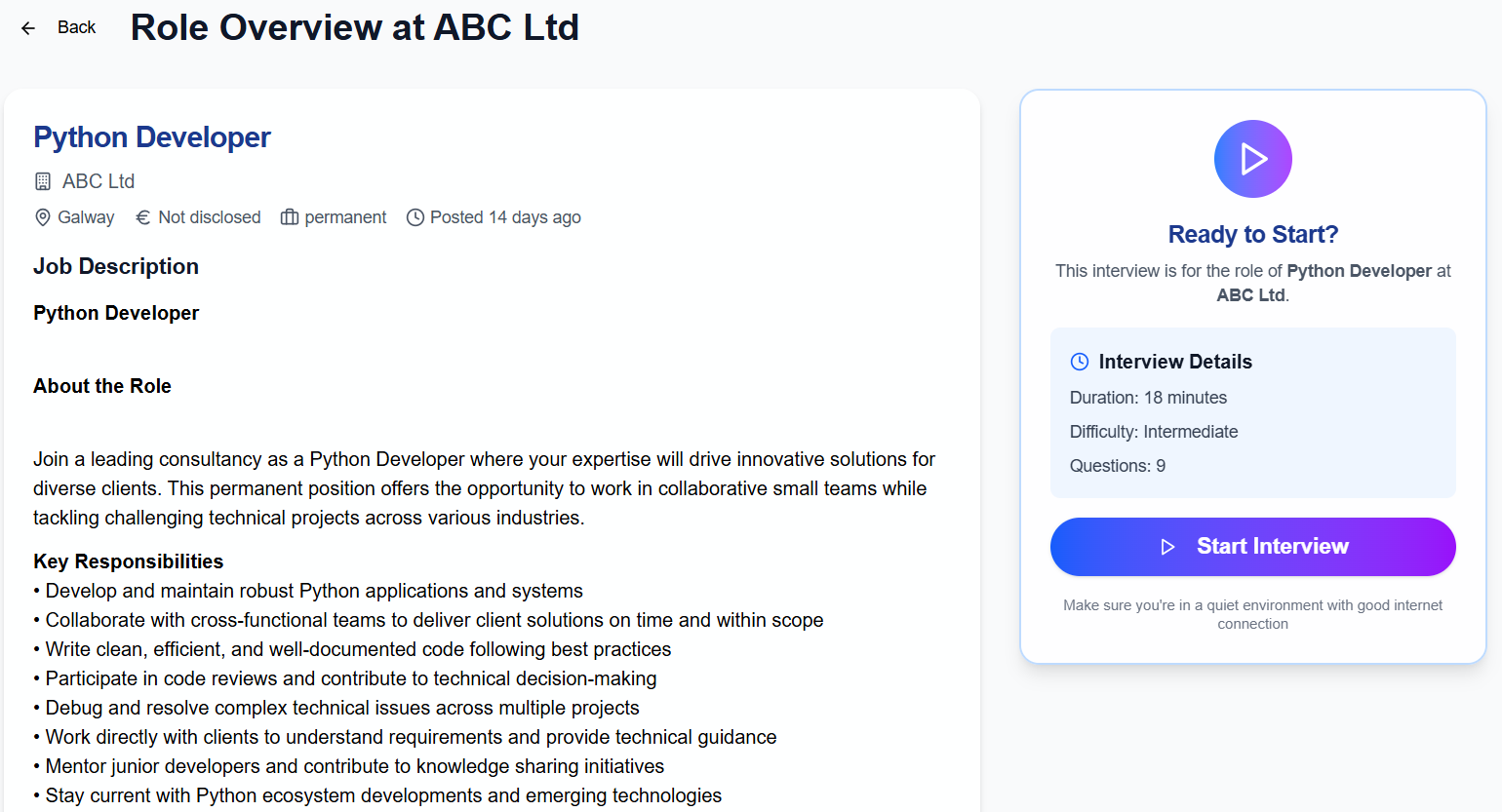This screenshot has width=1502, height=812.
Task: Click bold ABC Ltd text in interview card
Action: [1249, 294]
